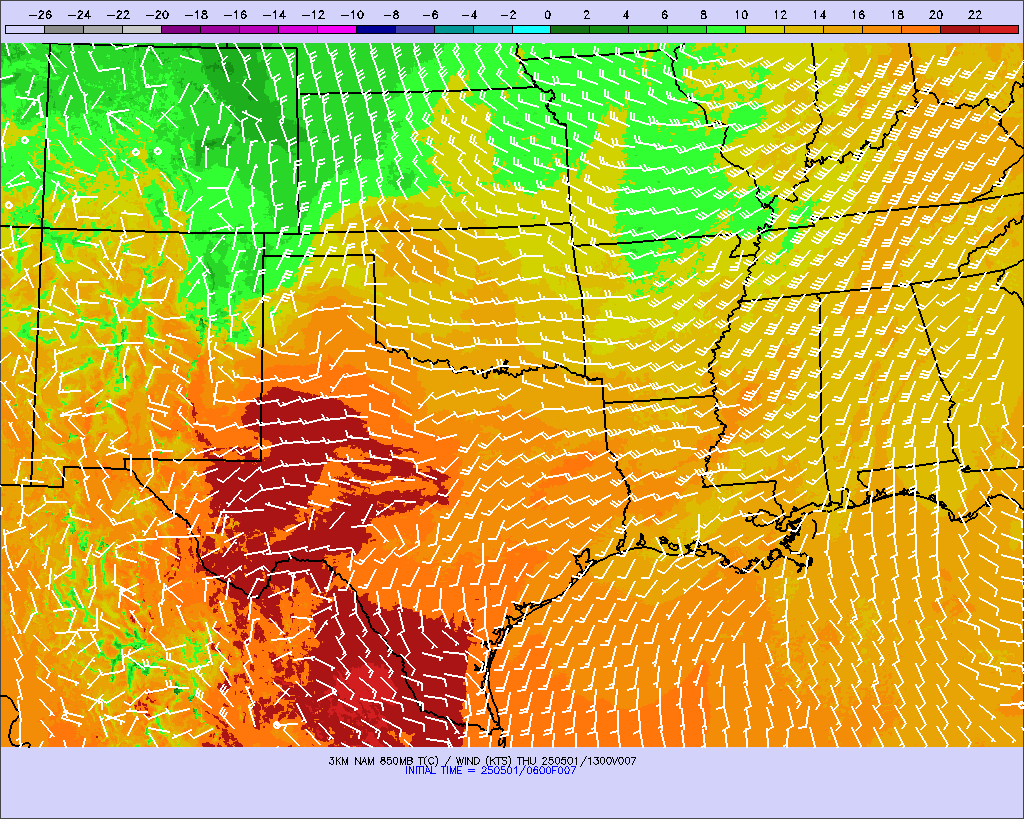Select dark red swatch between 20 and 22
1024x819 pixels.
(x=960, y=29)
